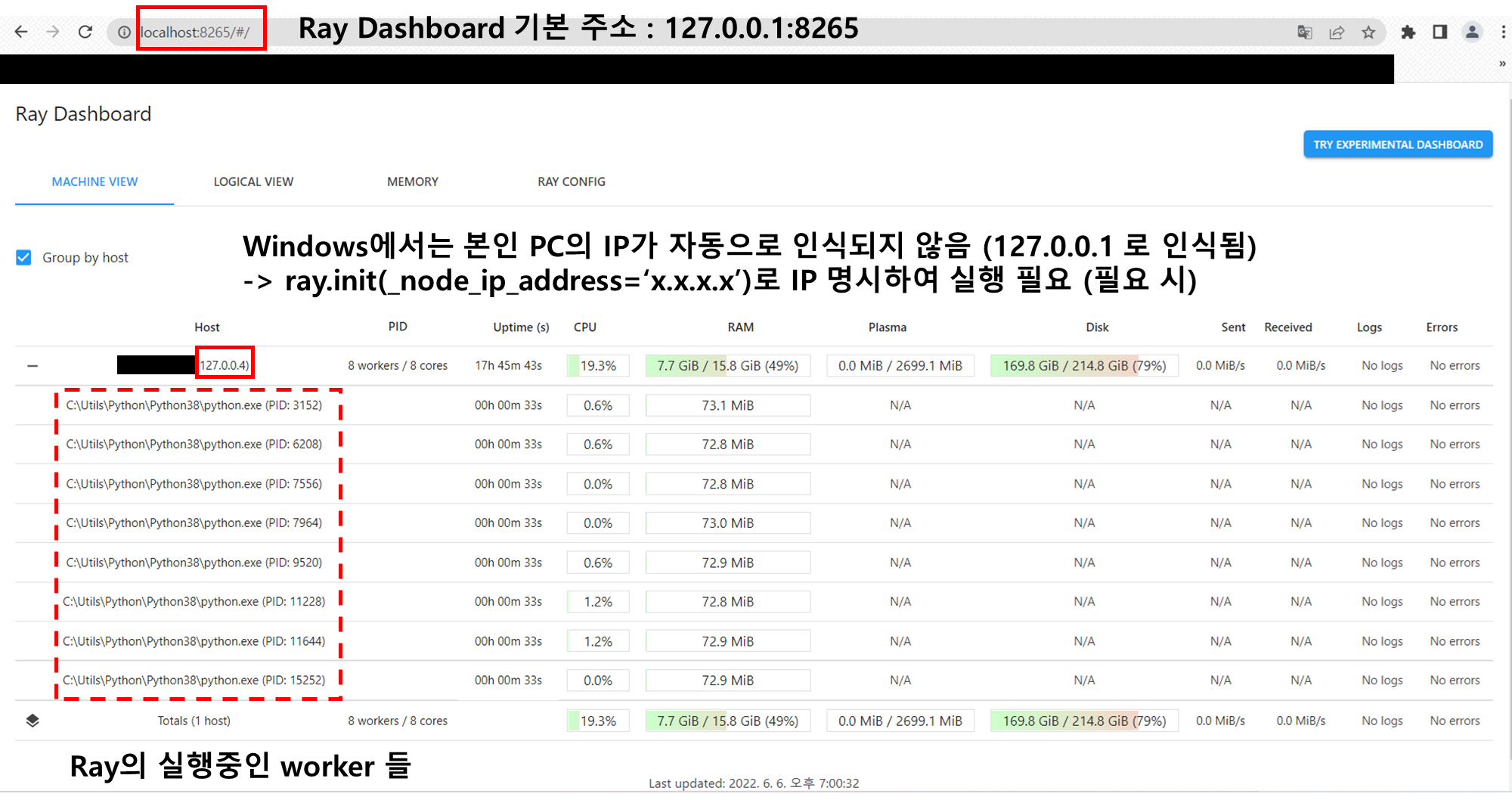
Task: Open Chrome's three-dot menu
Action: [1503, 32]
